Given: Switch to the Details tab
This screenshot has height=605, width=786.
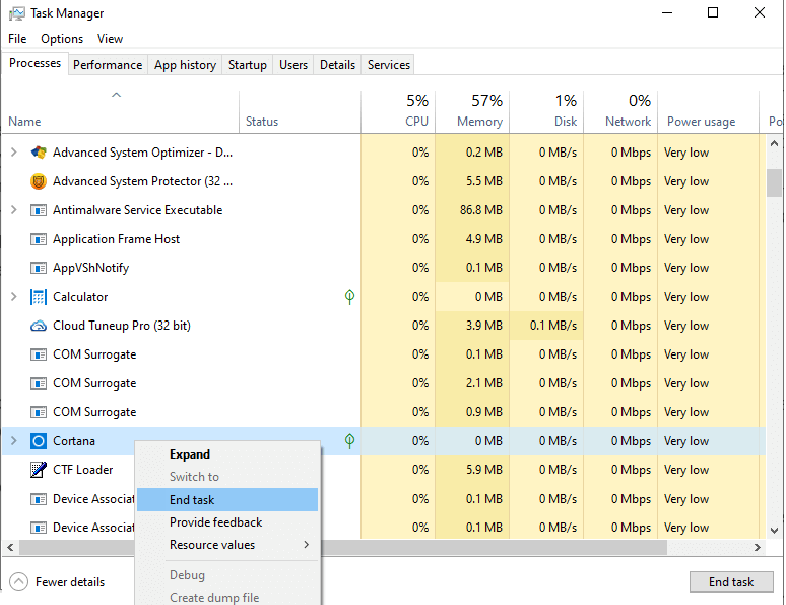Looking at the screenshot, I should (x=337, y=65).
